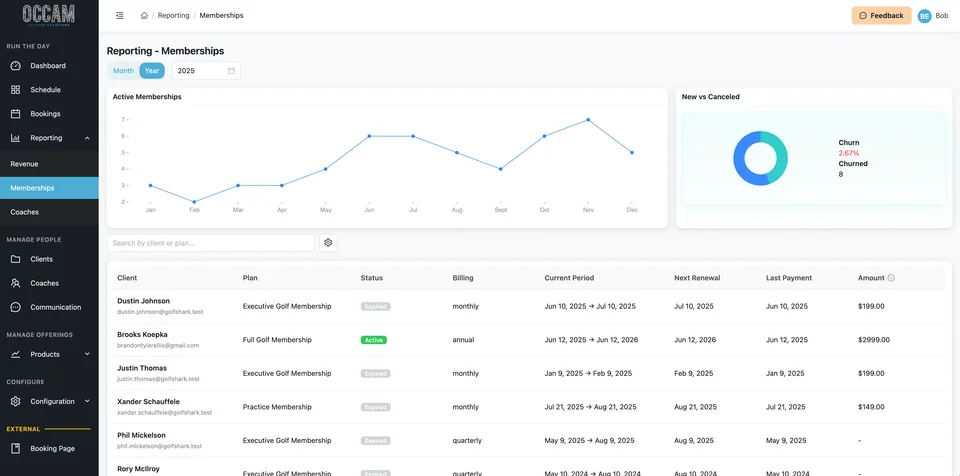
Task: Click the BE user avatar
Action: click(x=924, y=16)
